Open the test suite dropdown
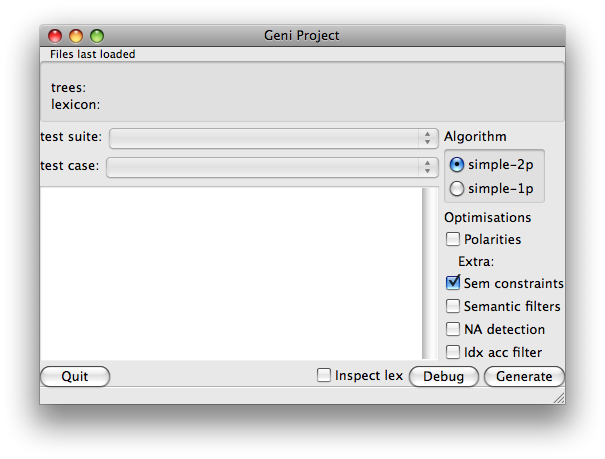The image size is (605, 459). pyautogui.click(x=274, y=138)
